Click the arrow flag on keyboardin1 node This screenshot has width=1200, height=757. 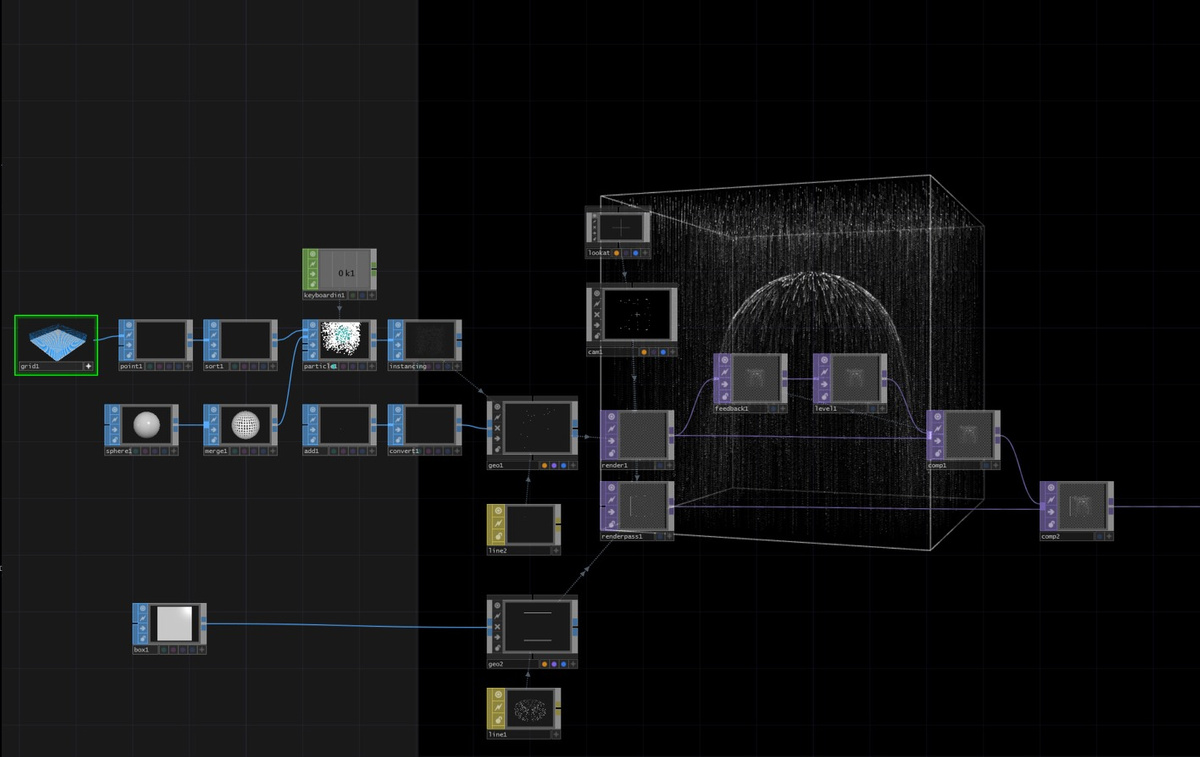click(x=313, y=274)
